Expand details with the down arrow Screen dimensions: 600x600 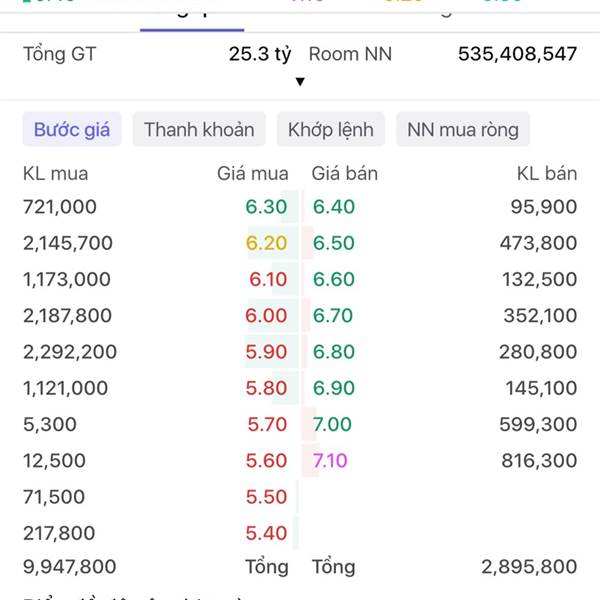tap(300, 82)
